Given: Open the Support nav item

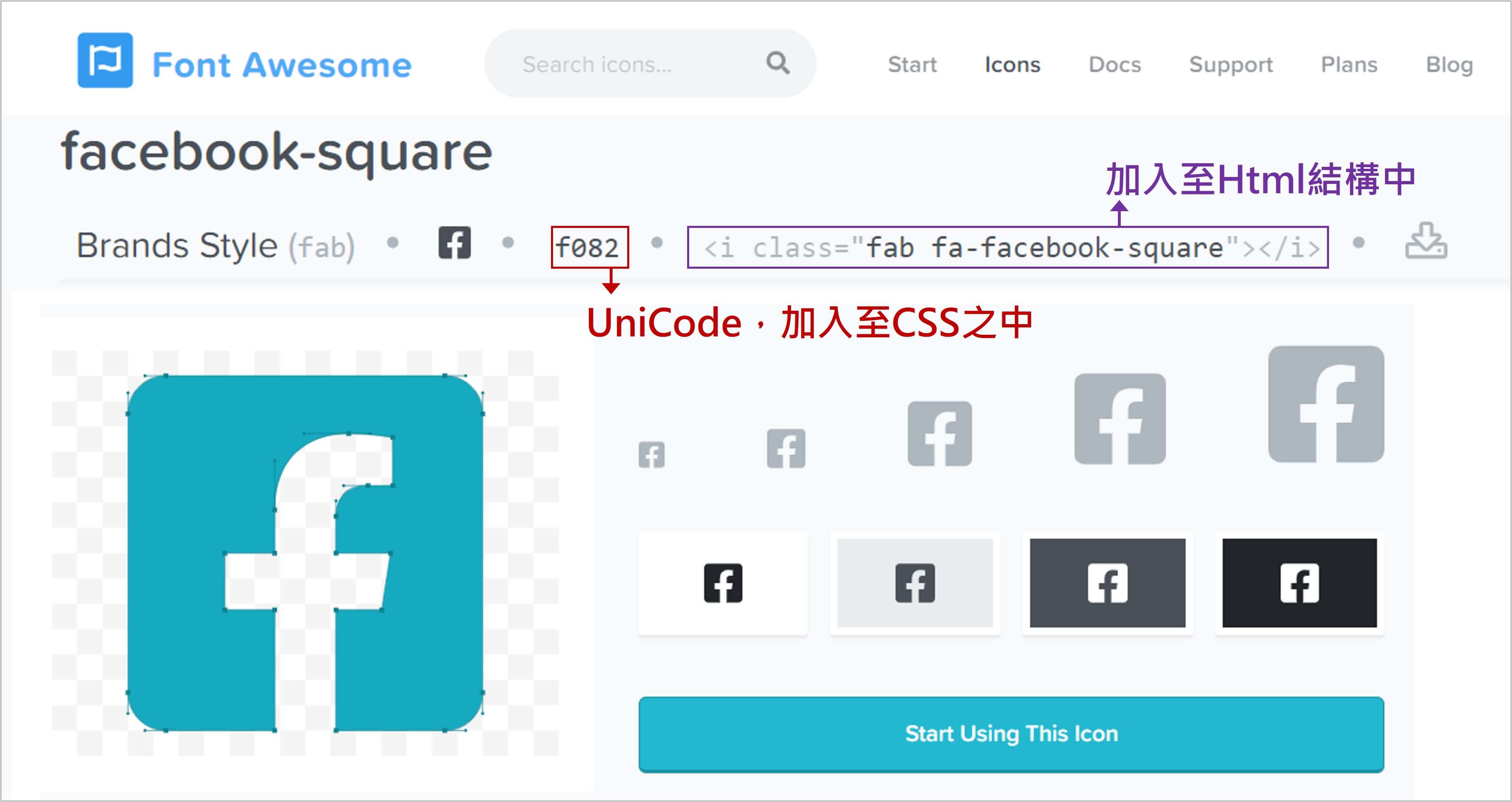Looking at the screenshot, I should click(1231, 64).
